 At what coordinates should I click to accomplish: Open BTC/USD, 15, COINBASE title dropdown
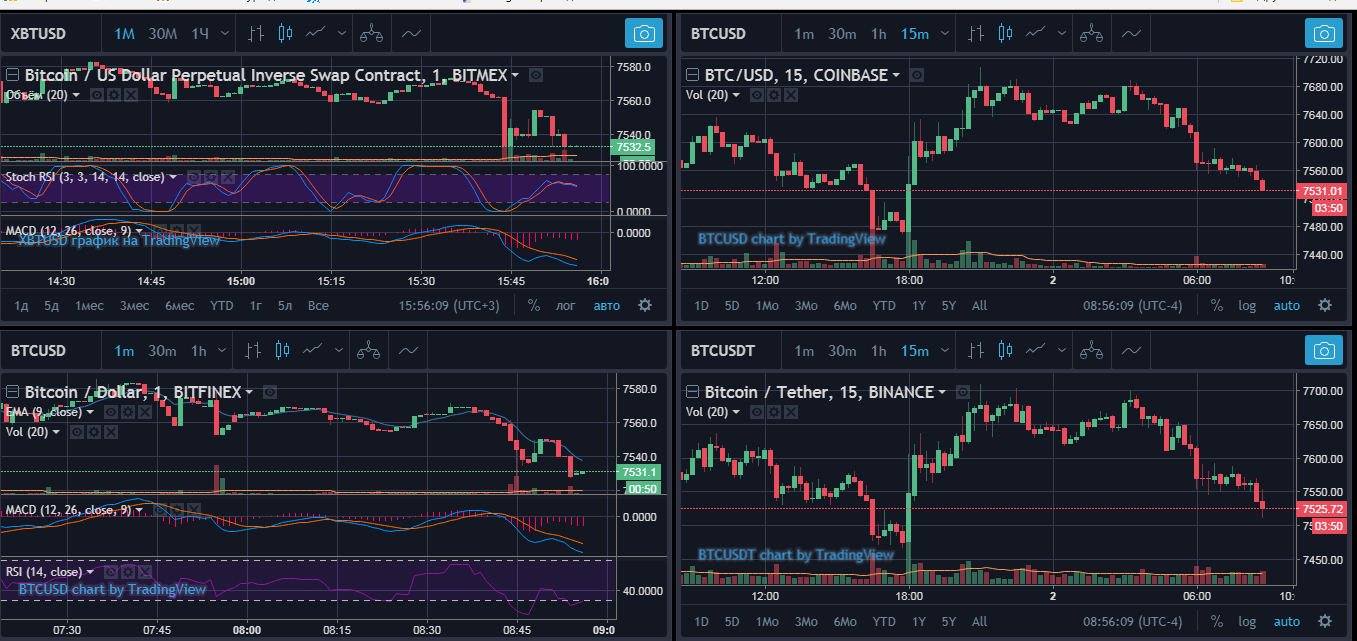pos(896,75)
